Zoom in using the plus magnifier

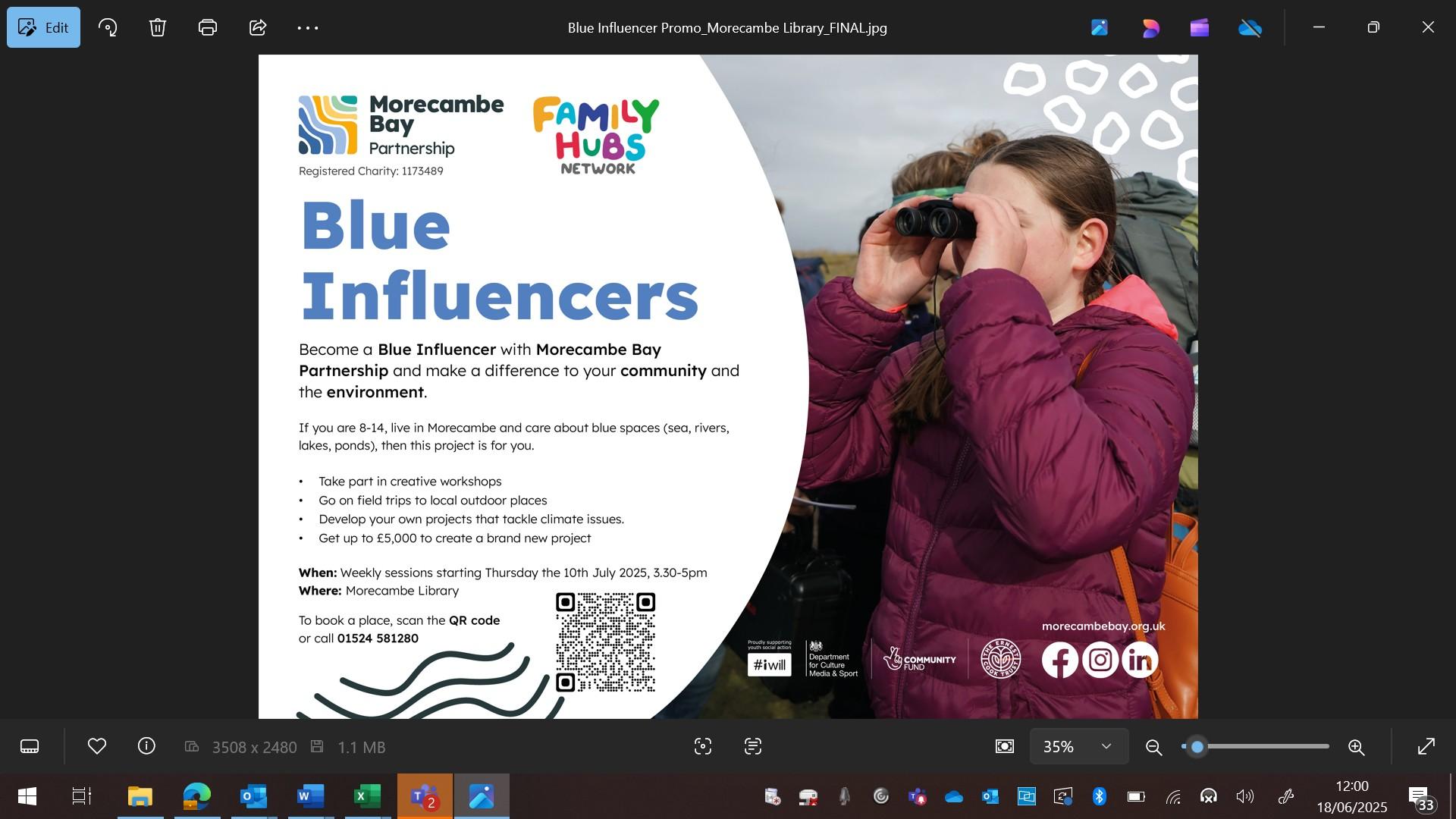(x=1357, y=747)
